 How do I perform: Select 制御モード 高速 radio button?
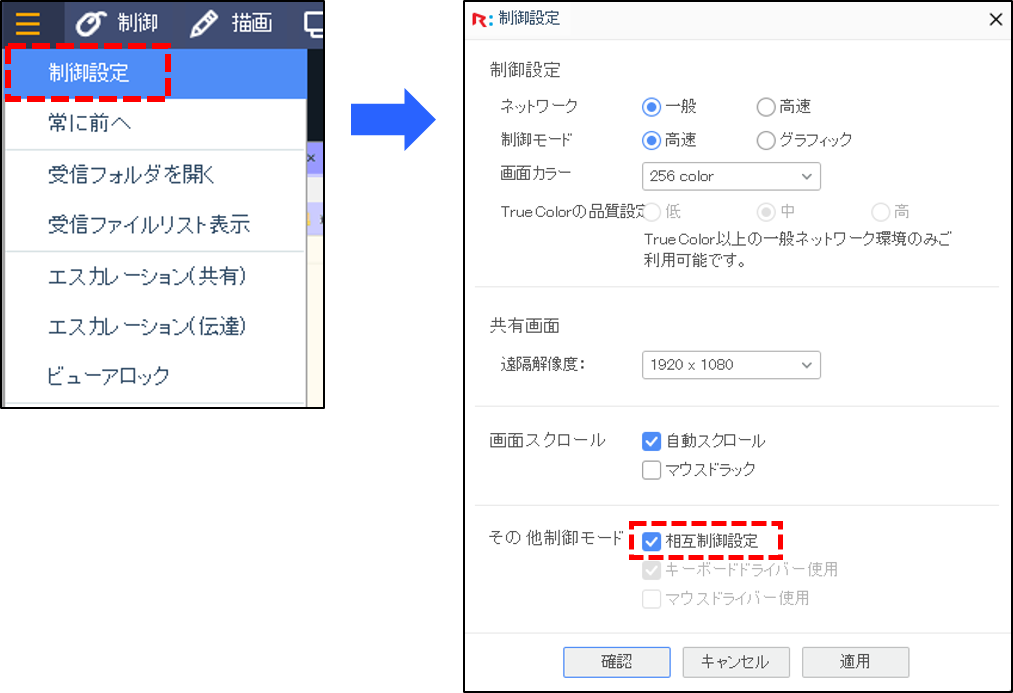651,140
